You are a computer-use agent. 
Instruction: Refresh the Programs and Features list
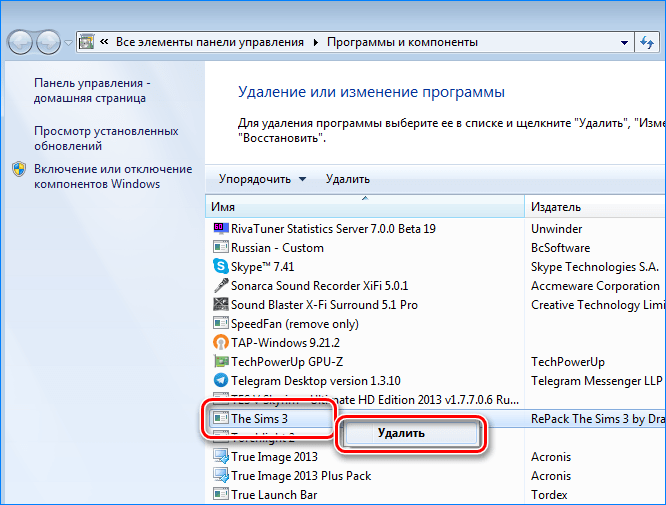coord(647,42)
